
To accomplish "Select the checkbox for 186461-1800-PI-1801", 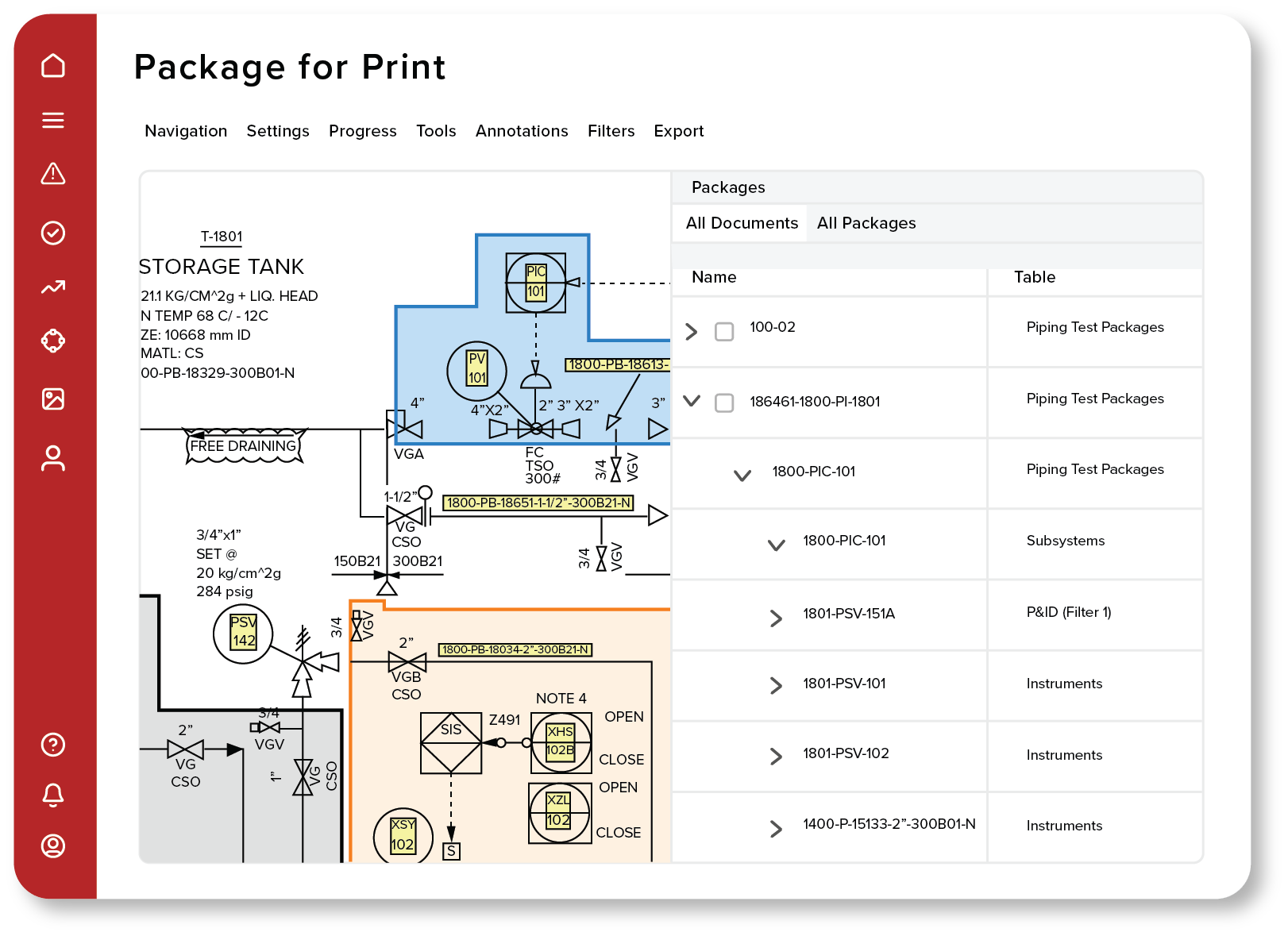I will 723,403.
